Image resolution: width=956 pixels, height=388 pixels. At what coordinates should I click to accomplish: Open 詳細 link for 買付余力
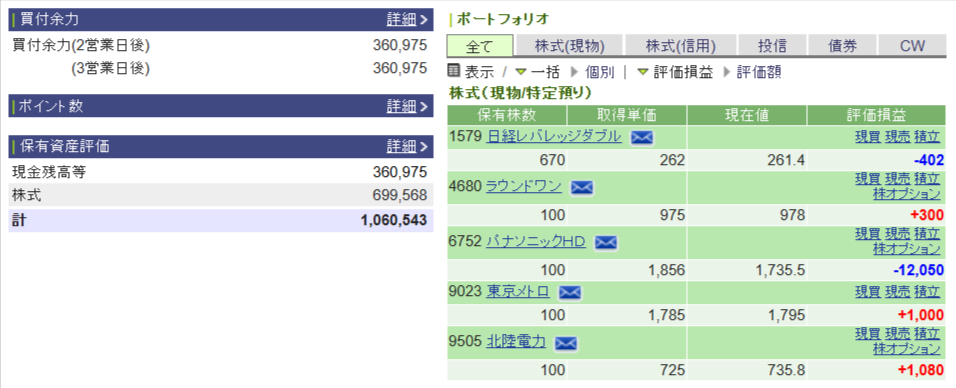401,20
